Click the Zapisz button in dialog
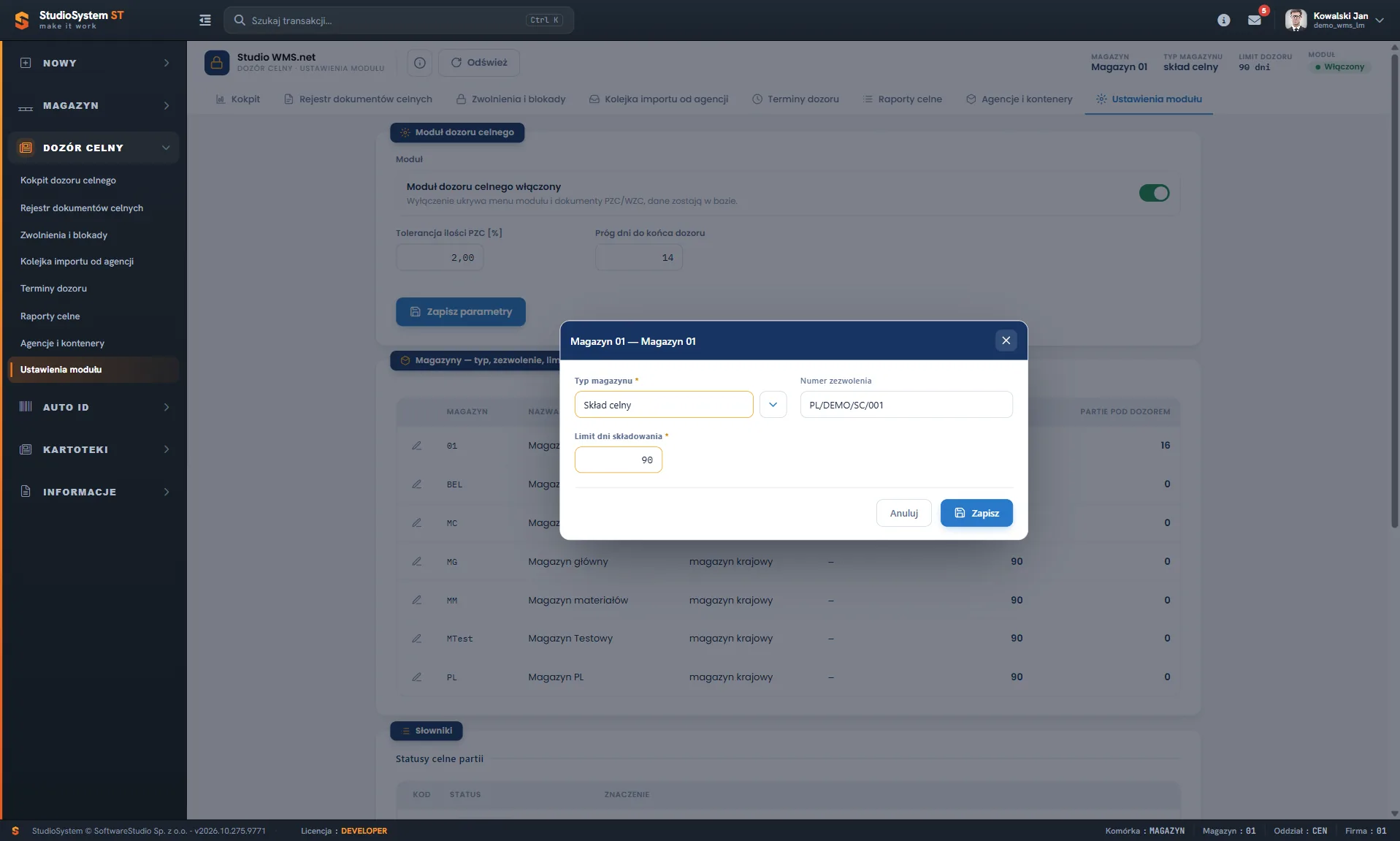Viewport: 1400px width, 841px height. tap(976, 513)
